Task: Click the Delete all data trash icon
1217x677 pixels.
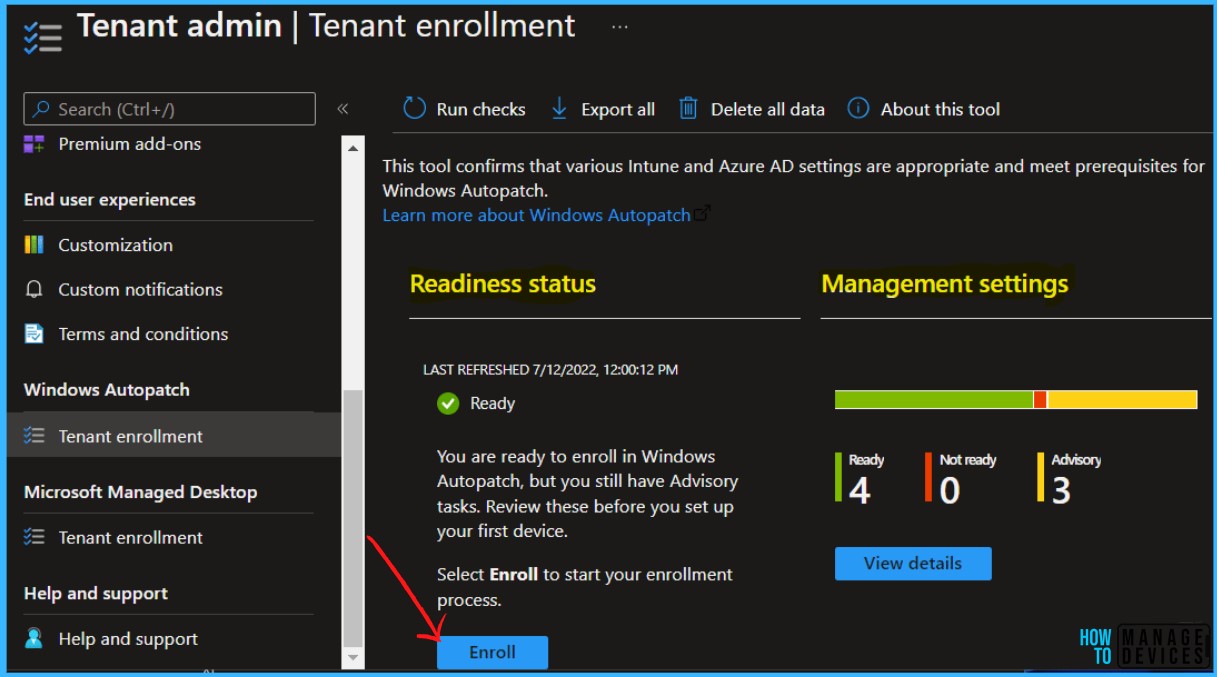Action: point(688,109)
